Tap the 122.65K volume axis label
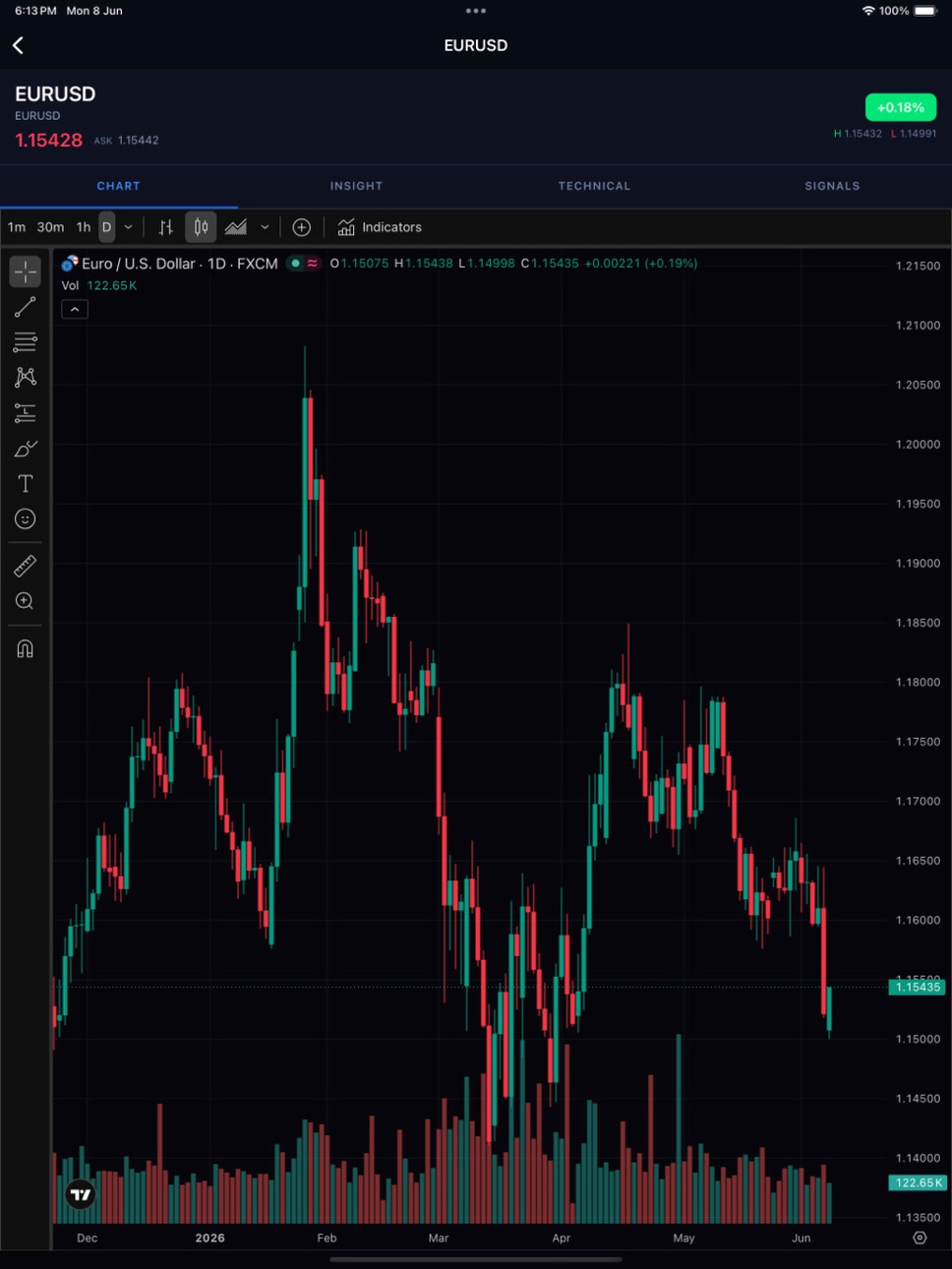952x1269 pixels. (919, 1182)
